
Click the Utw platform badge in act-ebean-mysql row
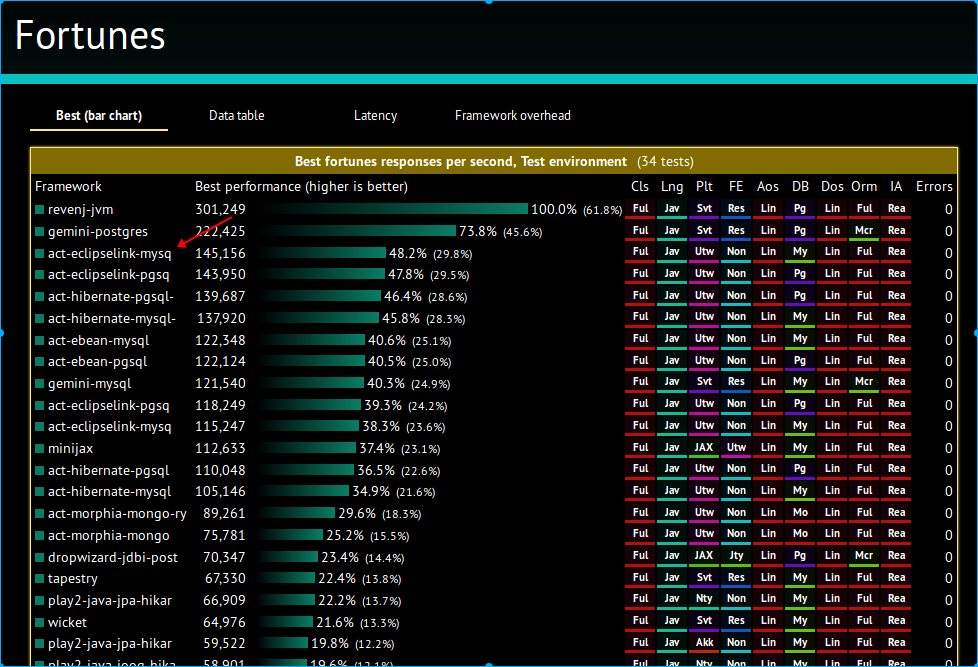(704, 339)
